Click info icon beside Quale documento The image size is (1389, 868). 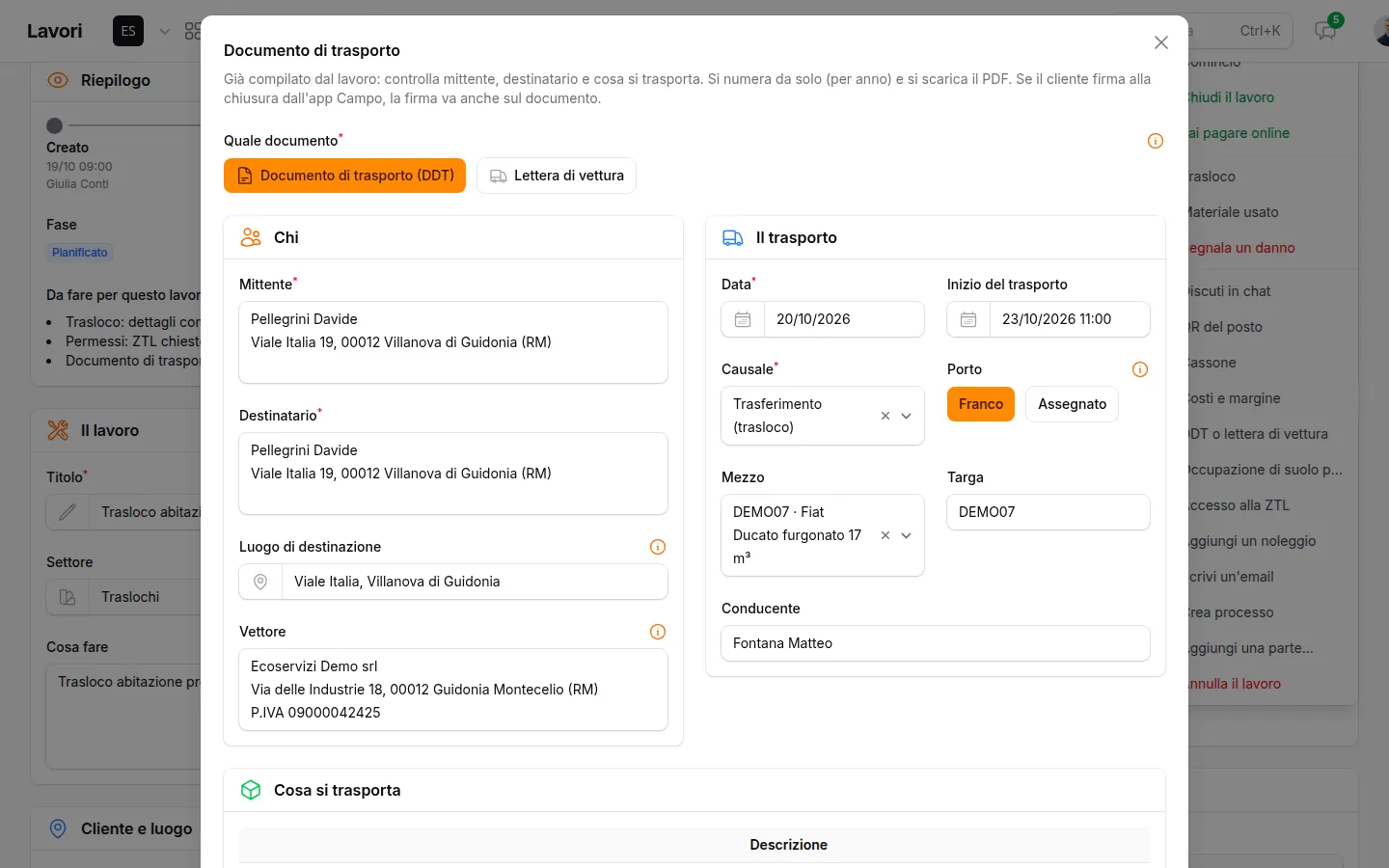1156,141
